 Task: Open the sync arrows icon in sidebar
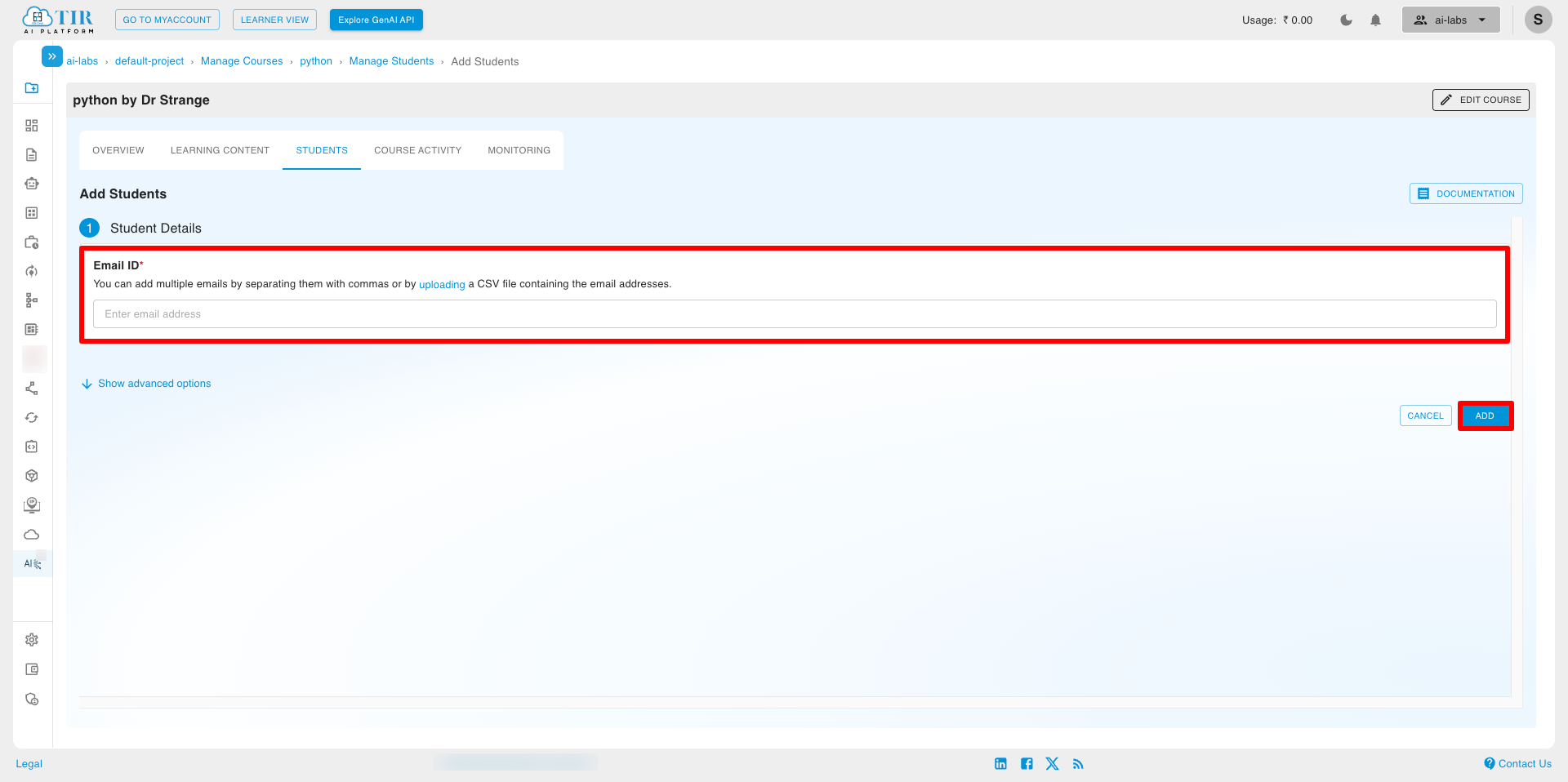32,418
